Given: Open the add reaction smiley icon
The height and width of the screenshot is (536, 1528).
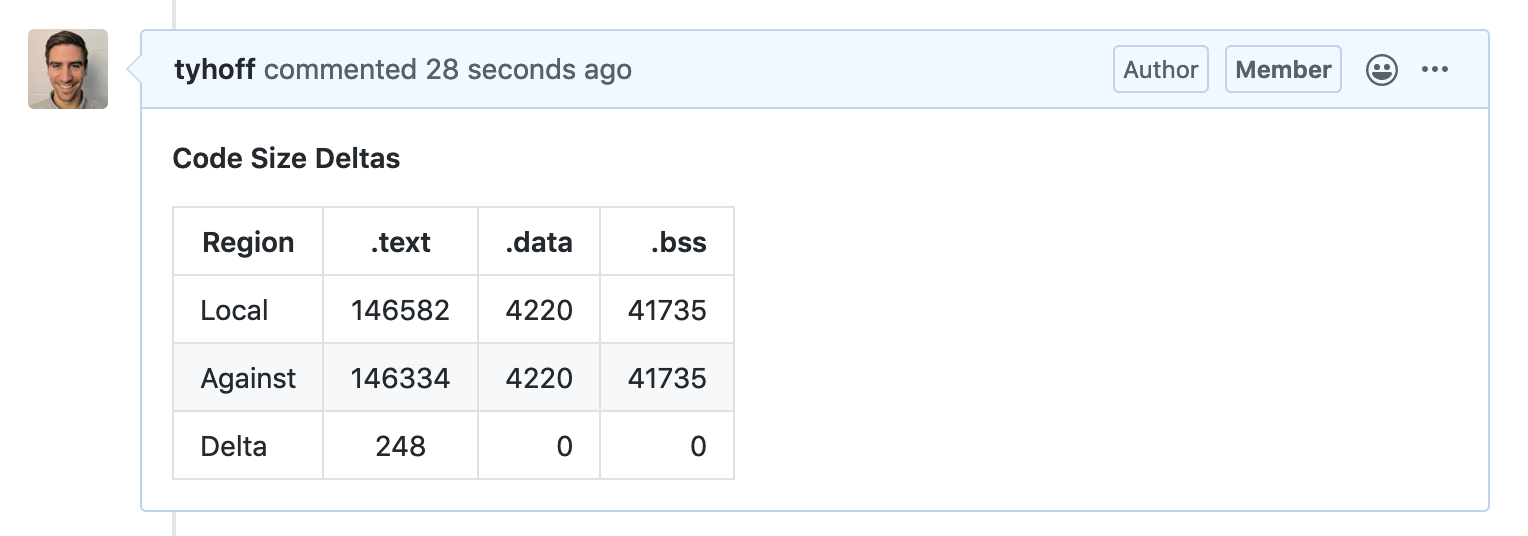Looking at the screenshot, I should [1381, 70].
